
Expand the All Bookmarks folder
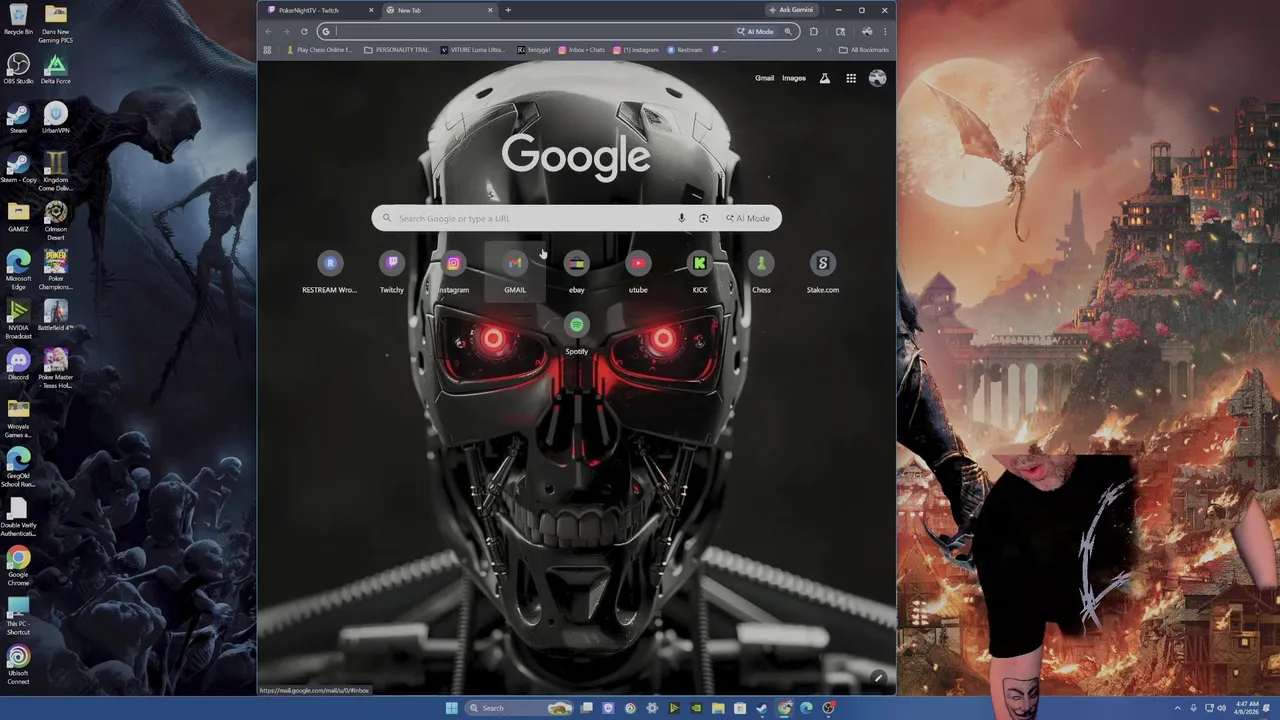[x=864, y=50]
